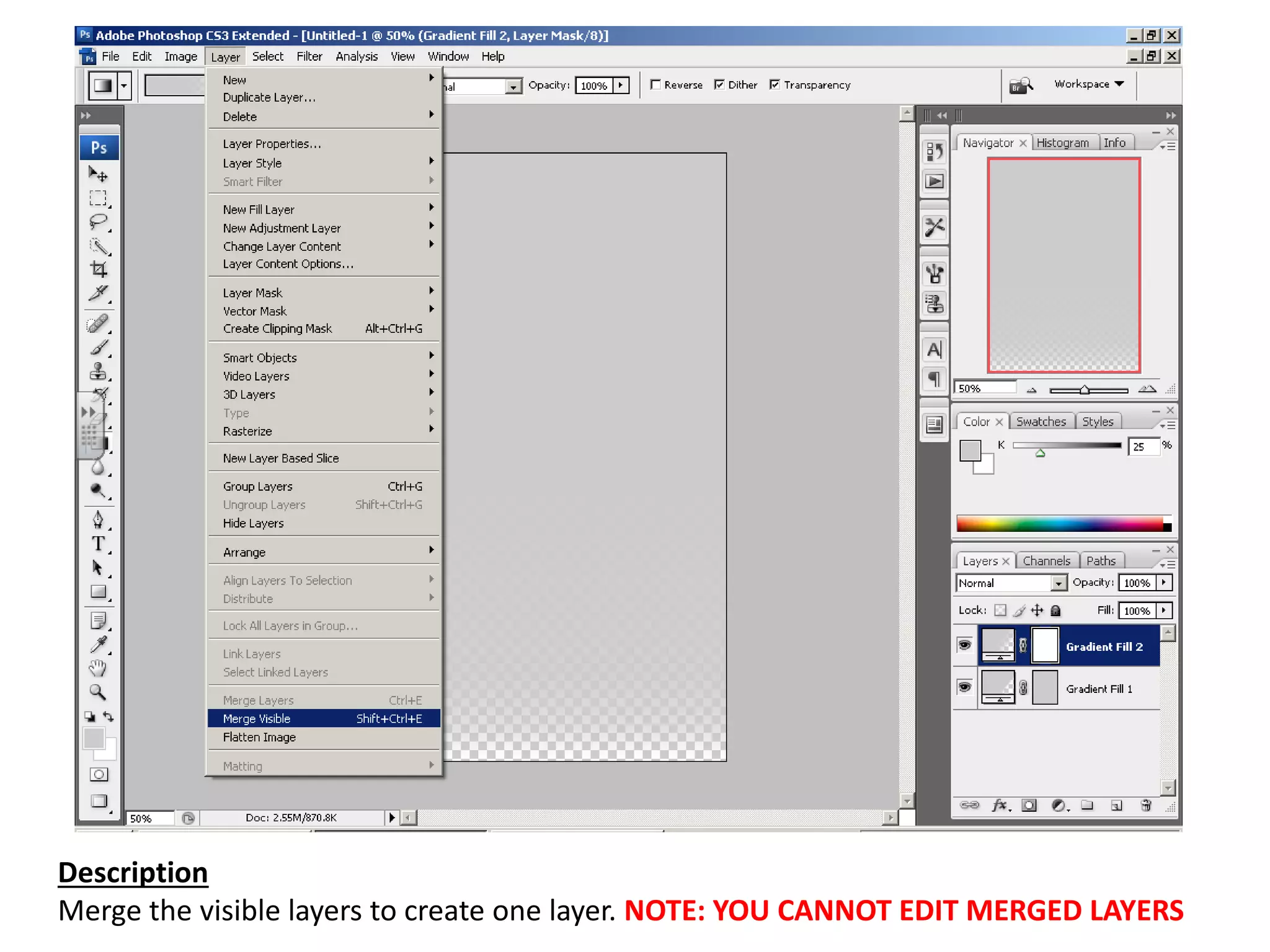The width and height of the screenshot is (1270, 952).
Task: Toggle Lock transparent pixels
Action: pyautogui.click(x=1000, y=610)
